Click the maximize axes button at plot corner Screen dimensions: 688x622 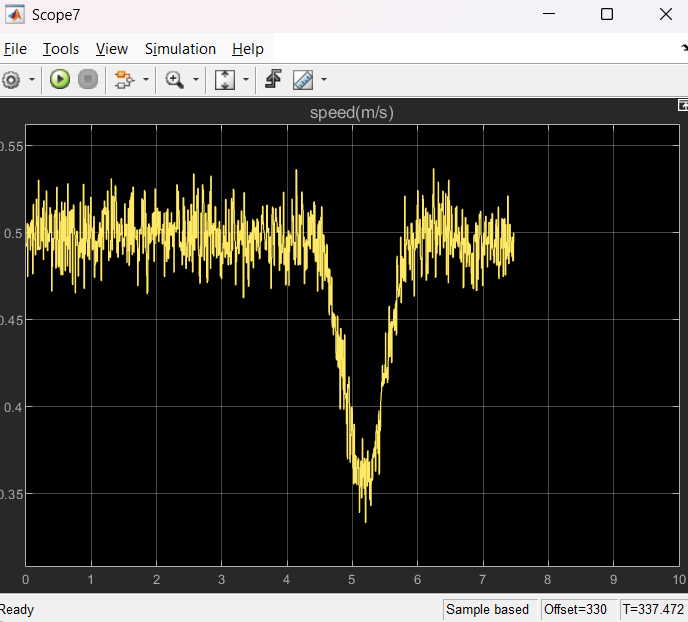[682, 104]
